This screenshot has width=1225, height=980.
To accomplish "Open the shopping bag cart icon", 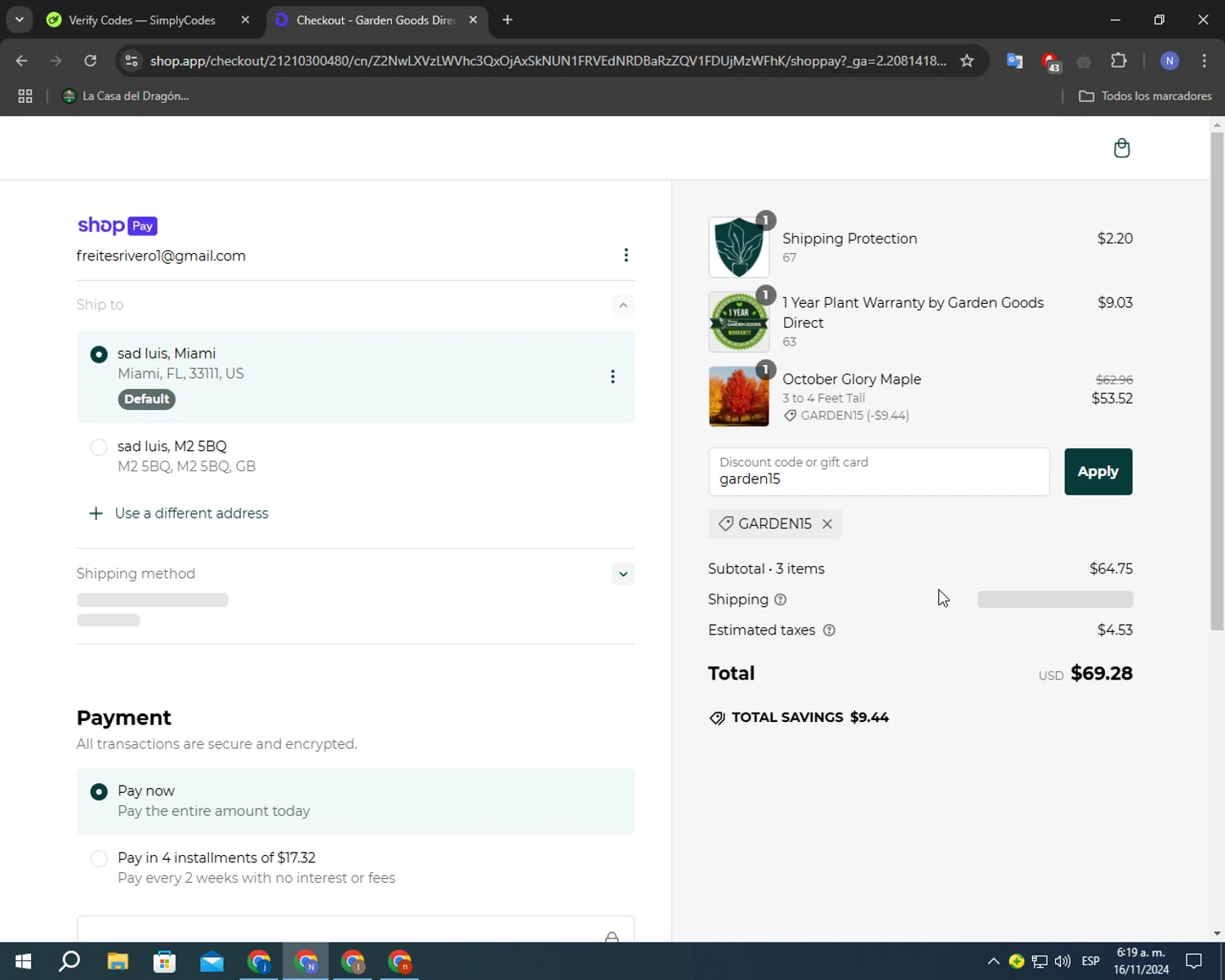I will click(x=1121, y=148).
